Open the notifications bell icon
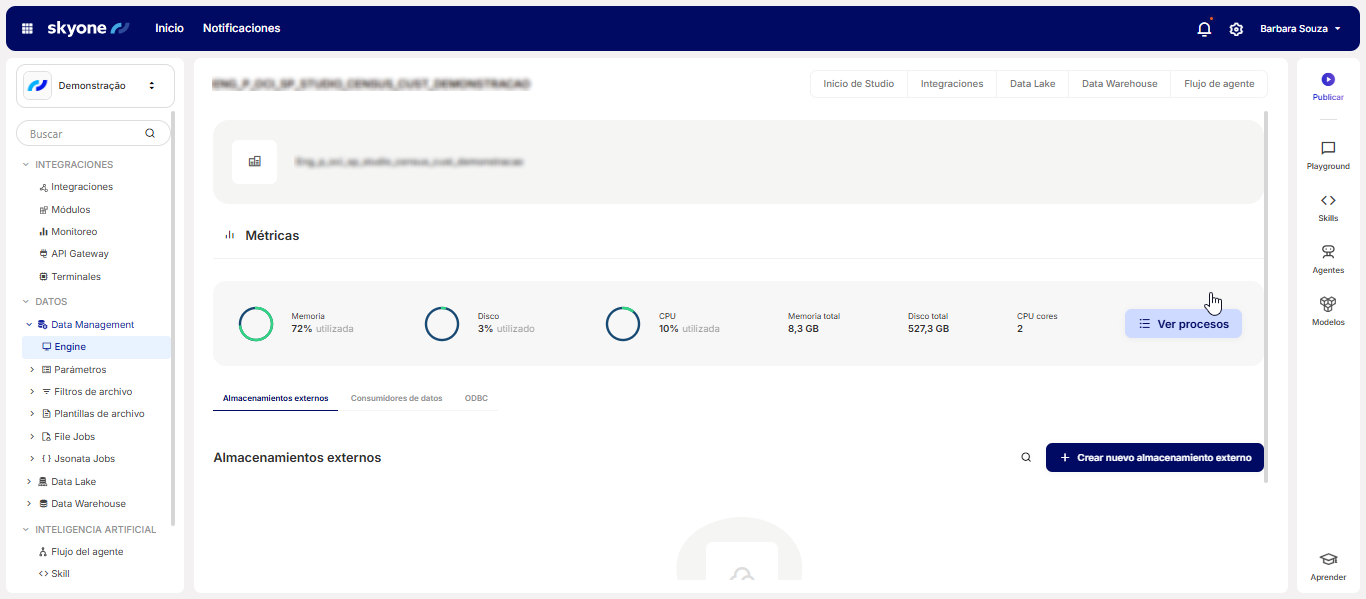The image size is (1366, 599). pos(1204,29)
